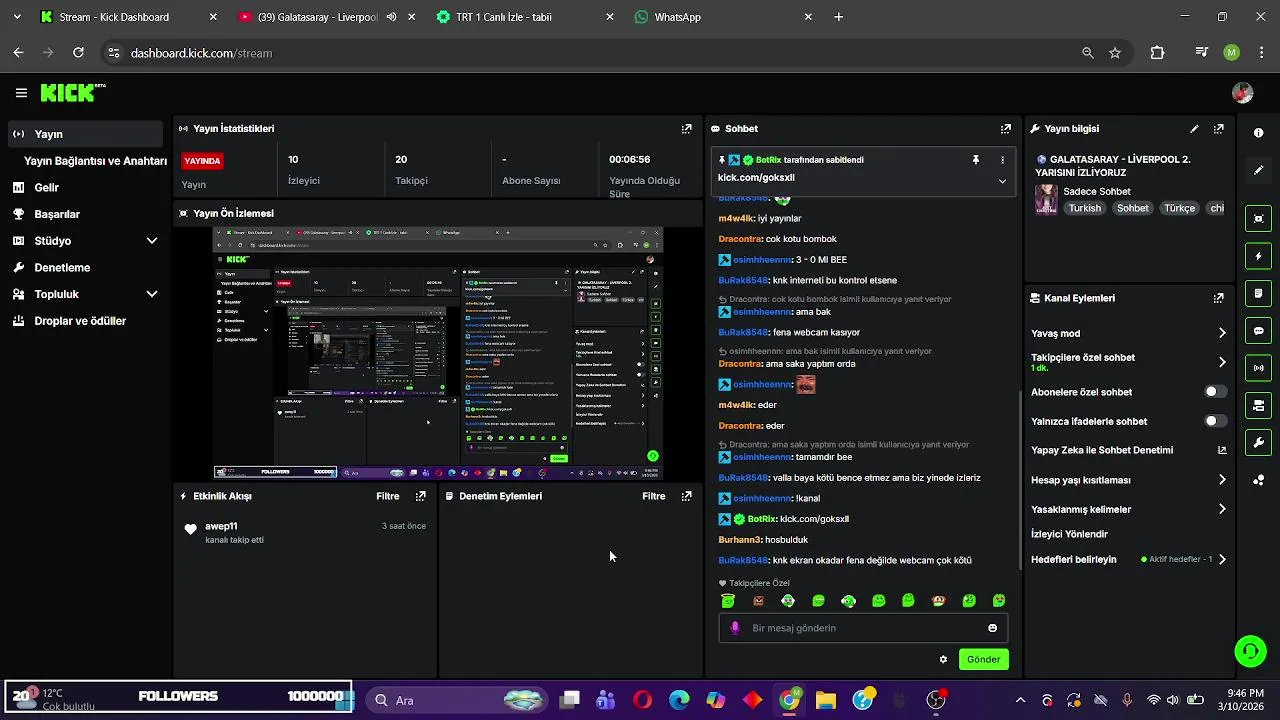Pop out the Sohbet chat panel
Image resolution: width=1280 pixels, height=720 pixels.
tap(1006, 129)
